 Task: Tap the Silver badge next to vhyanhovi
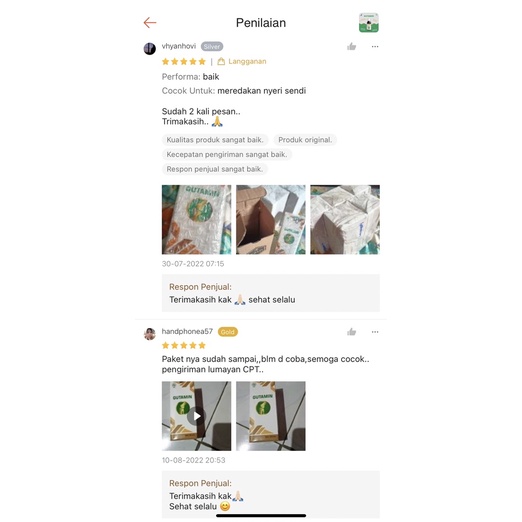212,47
